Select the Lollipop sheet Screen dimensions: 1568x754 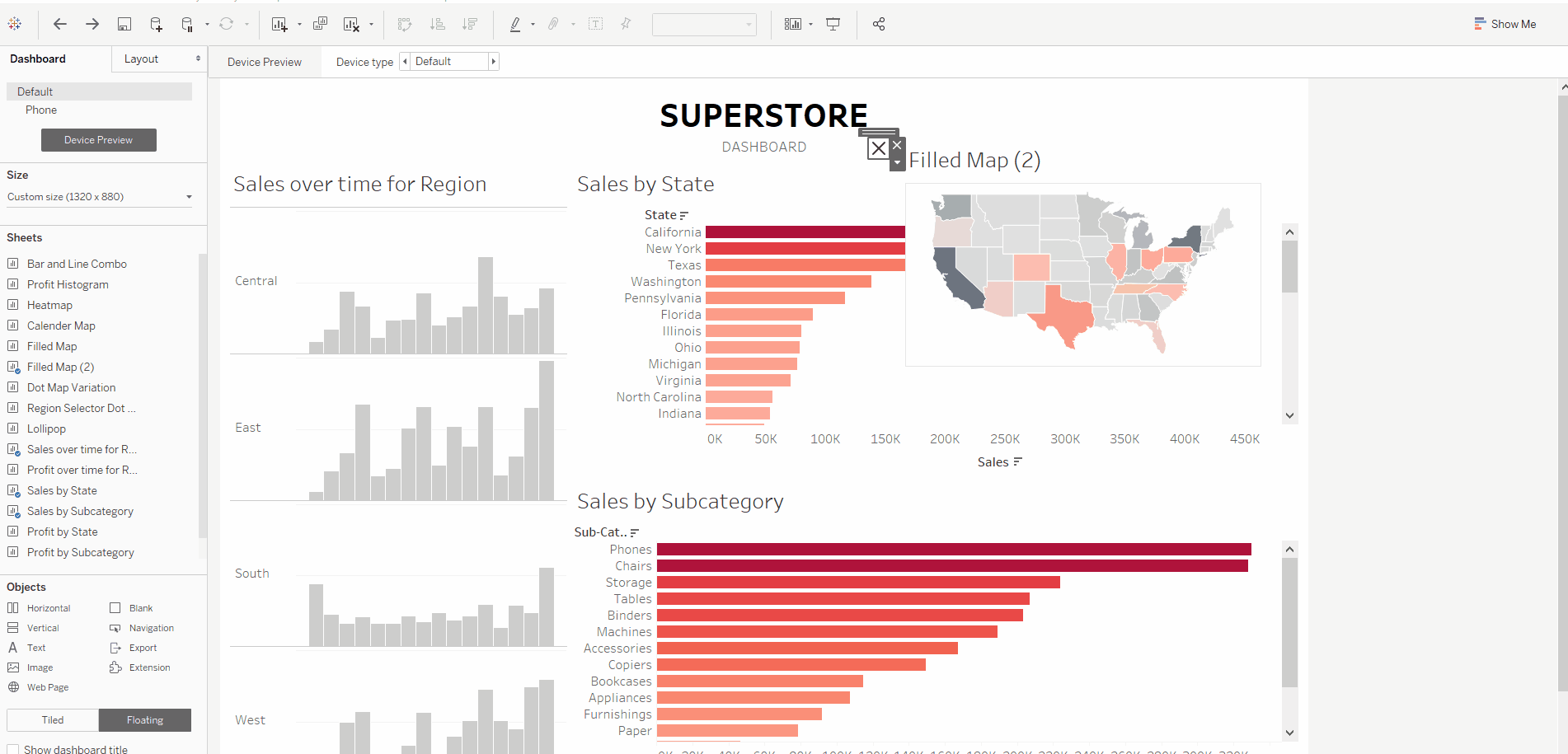click(x=46, y=429)
